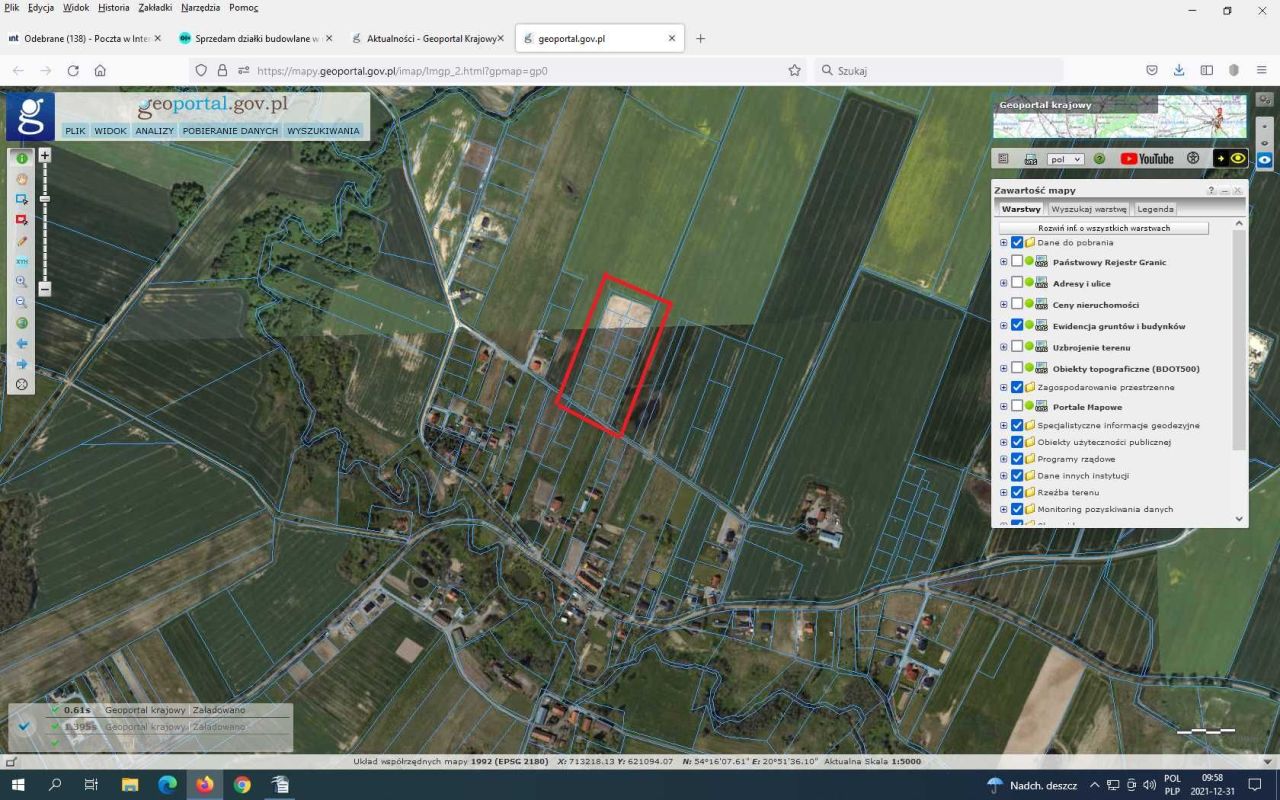This screenshot has height=800, width=1280.
Task: Click the magnifier zoom-in tool
Action: (21, 282)
